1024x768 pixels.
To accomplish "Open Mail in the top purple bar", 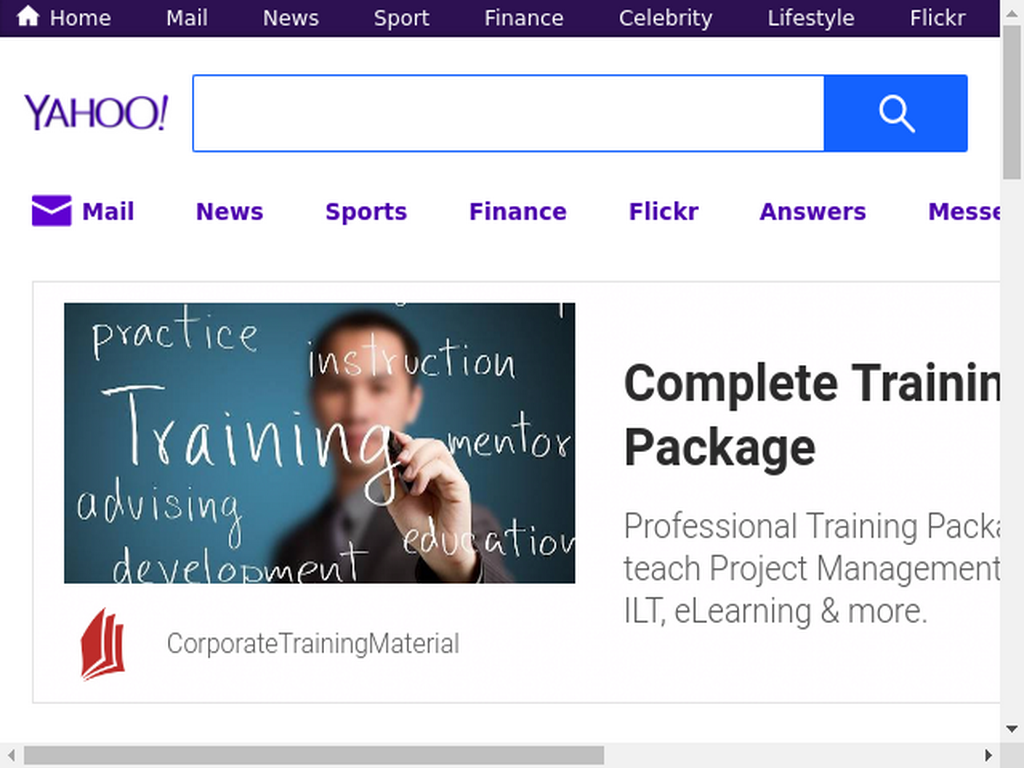I will pos(187,18).
